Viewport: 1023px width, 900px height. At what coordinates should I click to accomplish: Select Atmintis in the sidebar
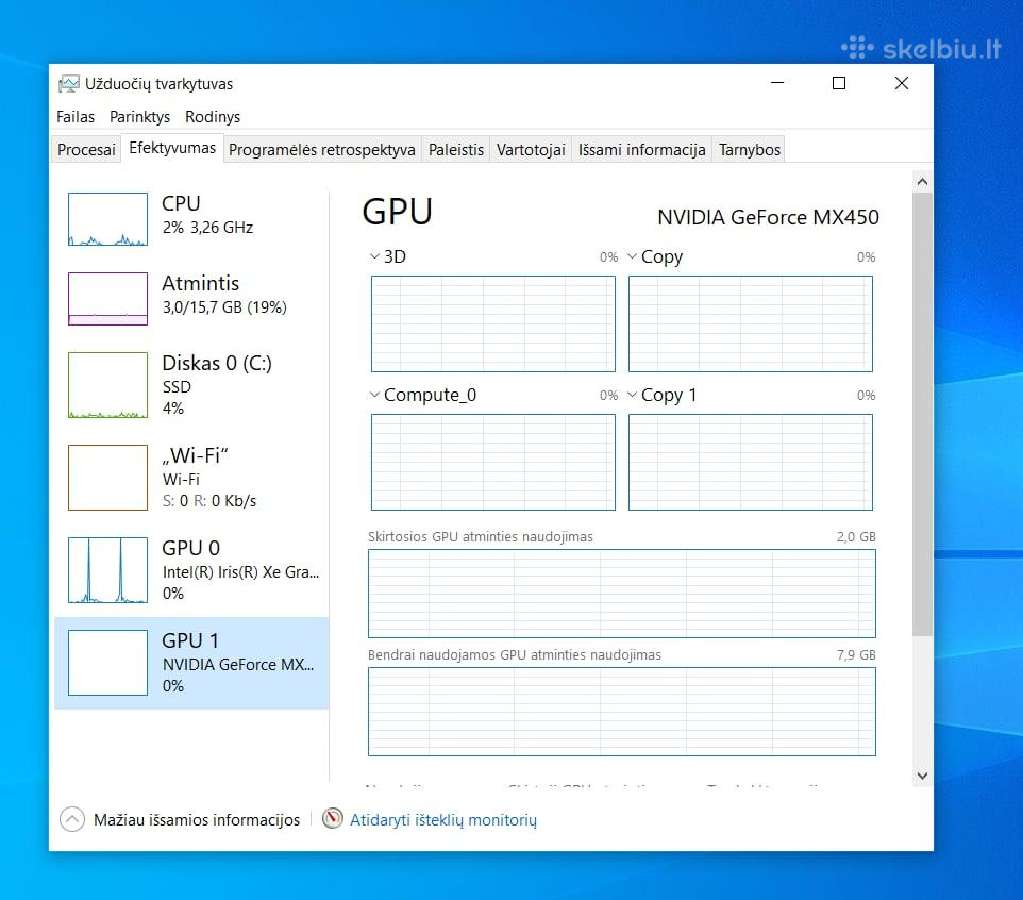pos(192,299)
